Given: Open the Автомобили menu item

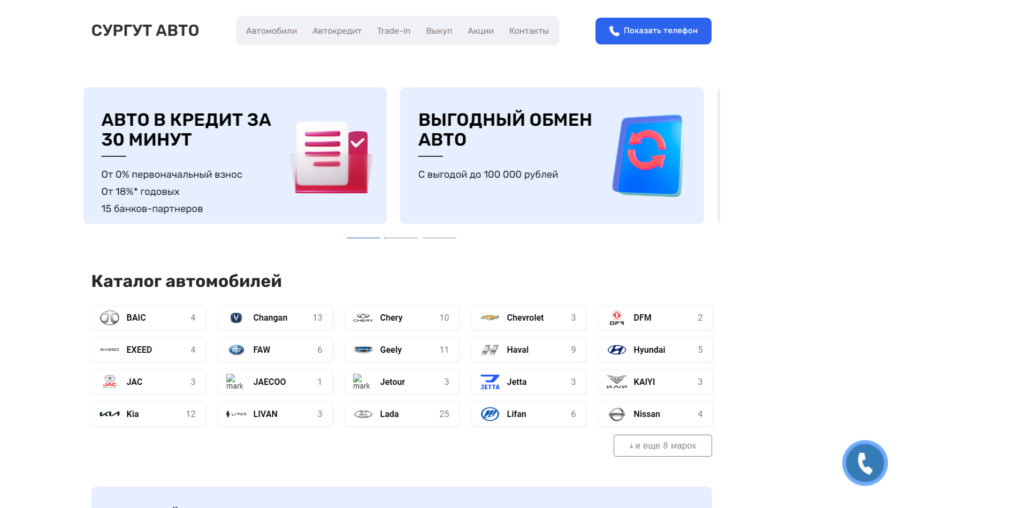Looking at the screenshot, I should (272, 31).
